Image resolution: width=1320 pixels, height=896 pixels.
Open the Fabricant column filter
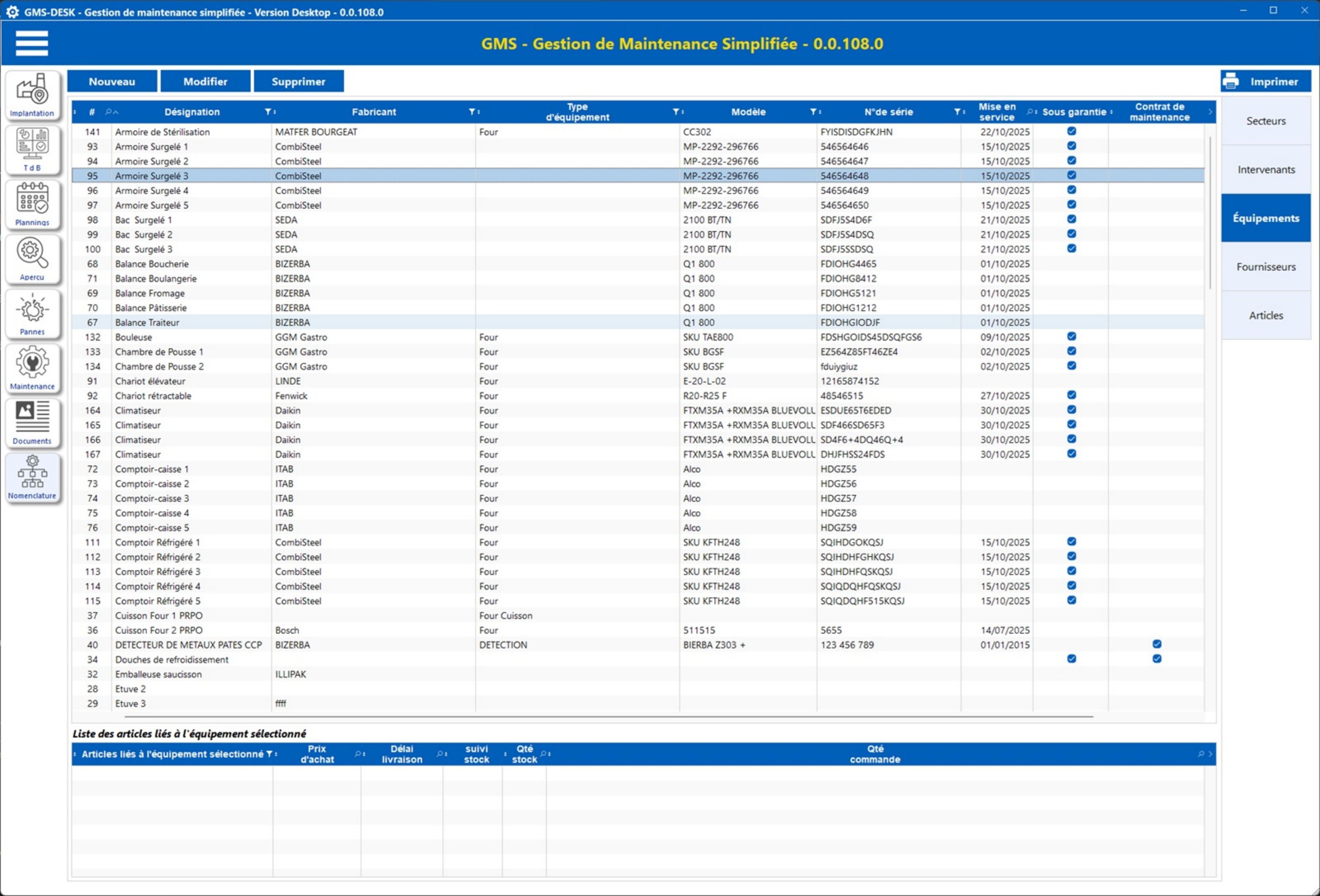click(x=472, y=112)
